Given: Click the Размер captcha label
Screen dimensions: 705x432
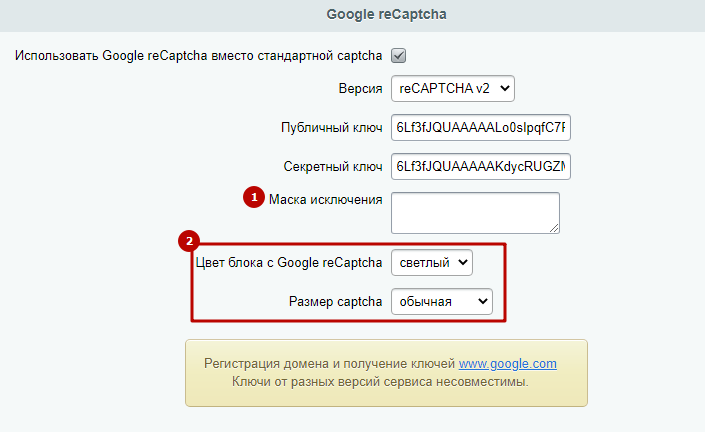Looking at the screenshot, I should coord(335,302).
